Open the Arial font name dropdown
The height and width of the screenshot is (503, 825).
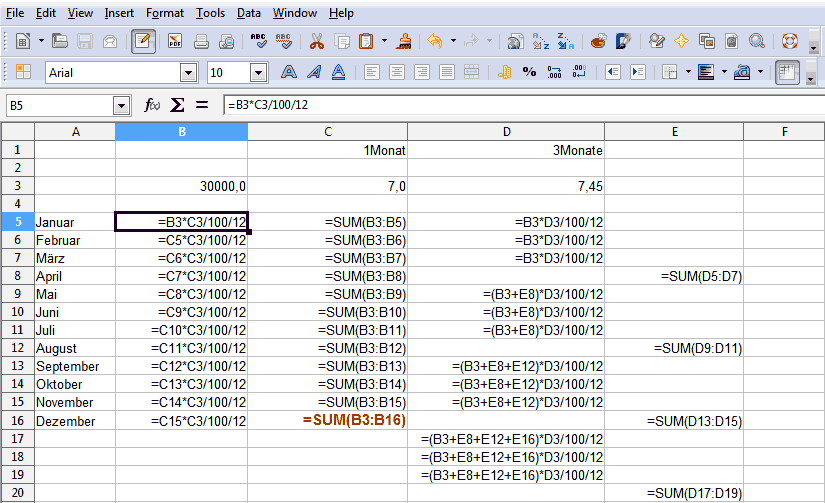click(x=188, y=73)
